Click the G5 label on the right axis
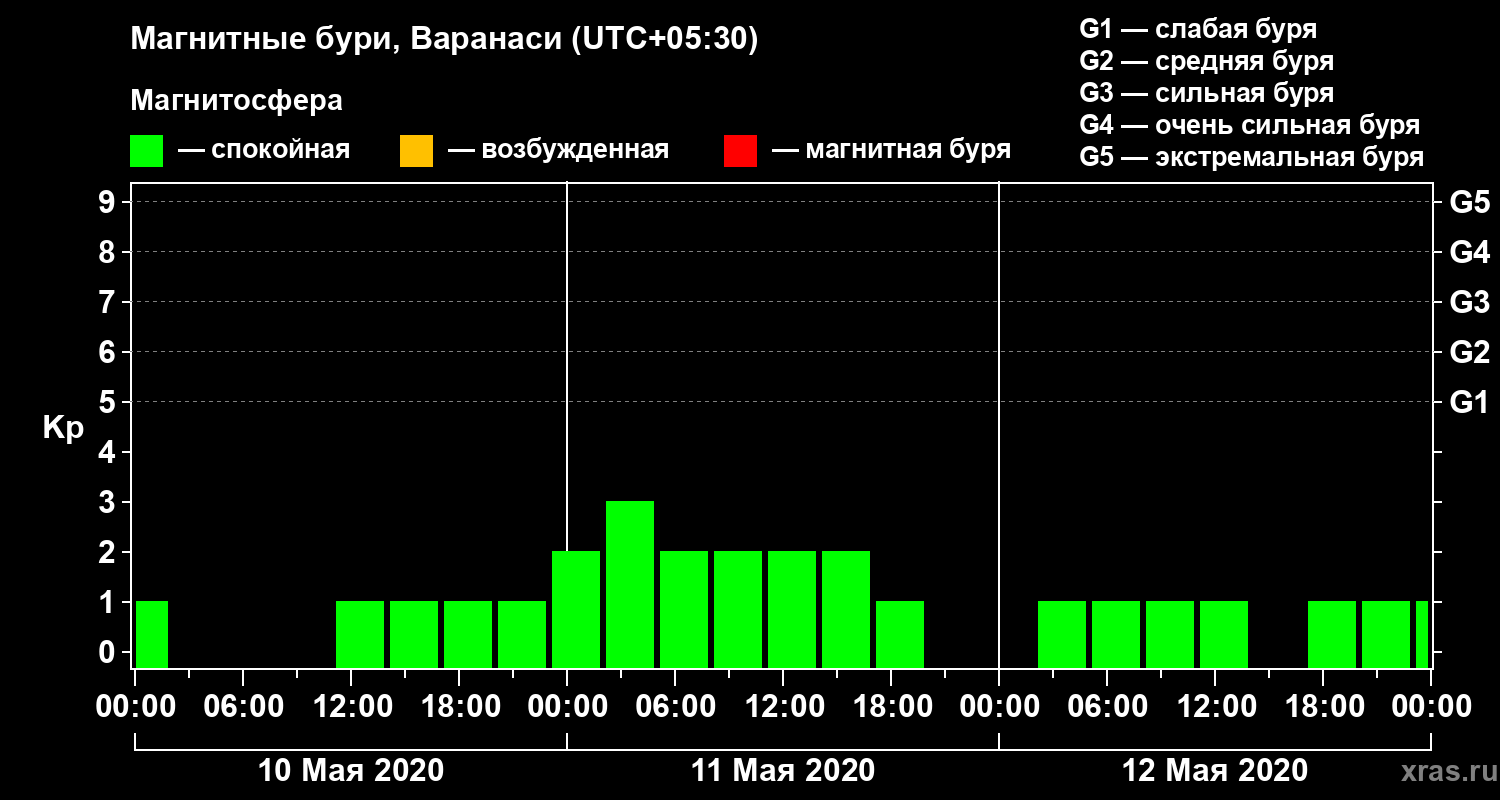The width and height of the screenshot is (1500, 800). point(1469,202)
